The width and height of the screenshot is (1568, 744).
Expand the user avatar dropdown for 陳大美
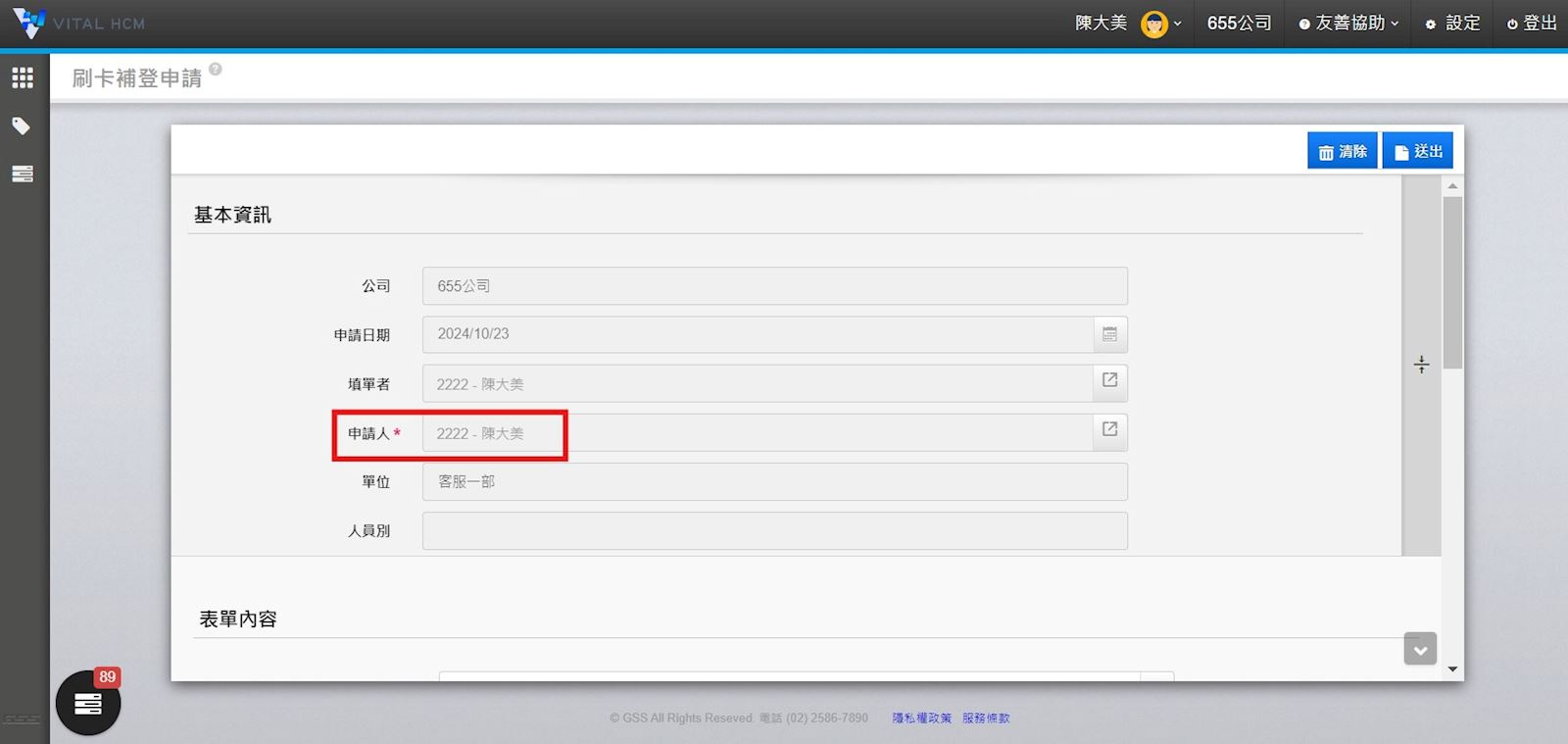point(1161,24)
